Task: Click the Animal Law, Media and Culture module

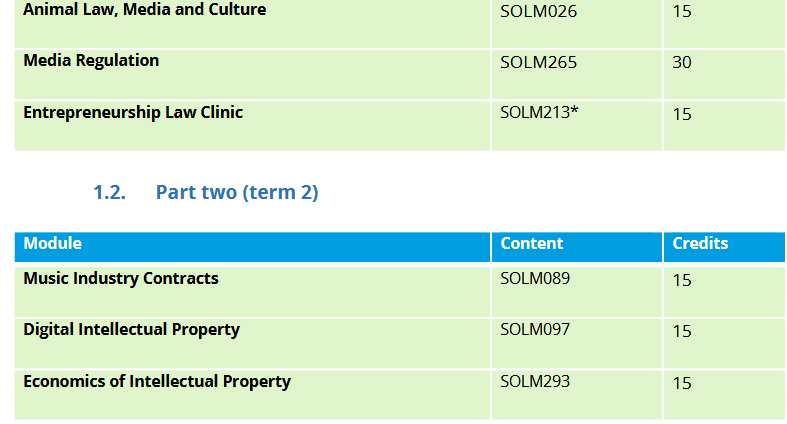Action: [145, 10]
